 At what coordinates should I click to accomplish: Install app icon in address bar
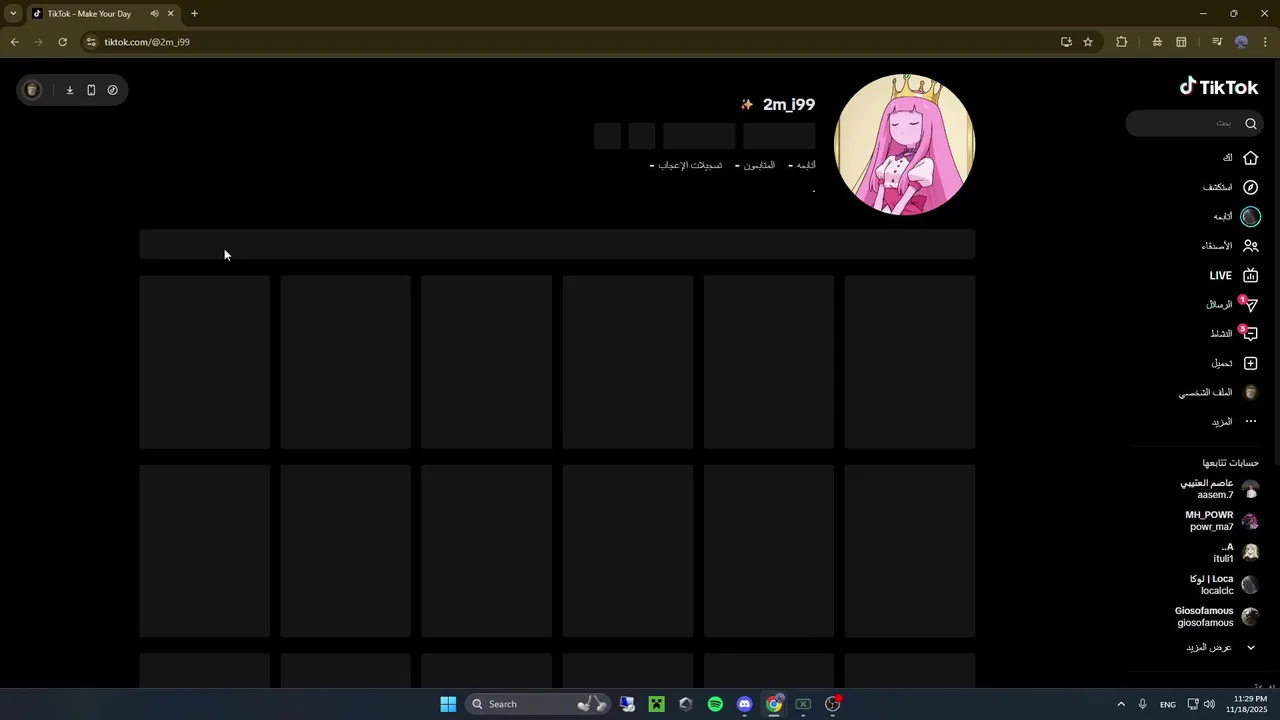[1066, 42]
